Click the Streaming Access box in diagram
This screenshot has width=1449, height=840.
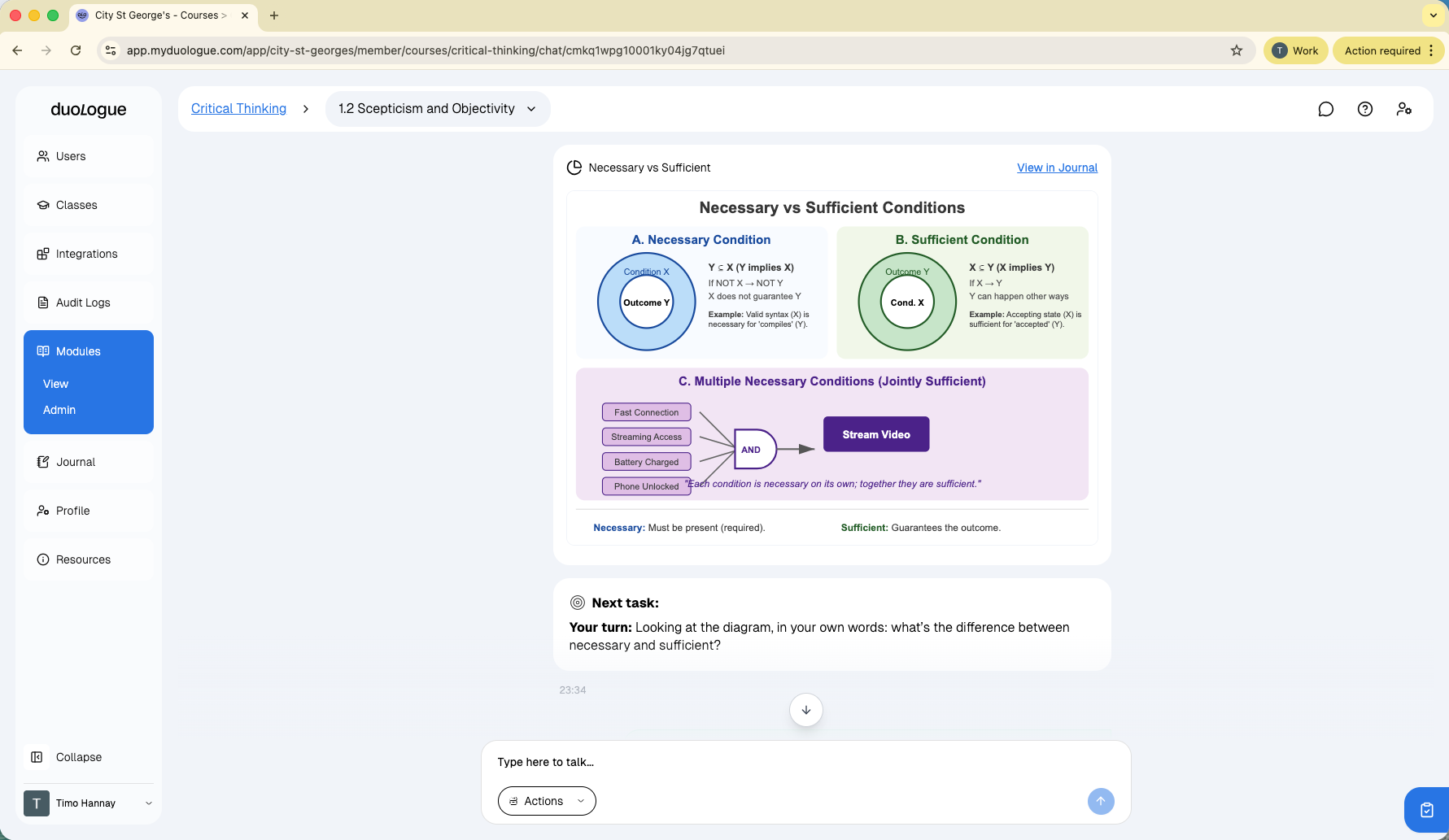[x=647, y=437]
